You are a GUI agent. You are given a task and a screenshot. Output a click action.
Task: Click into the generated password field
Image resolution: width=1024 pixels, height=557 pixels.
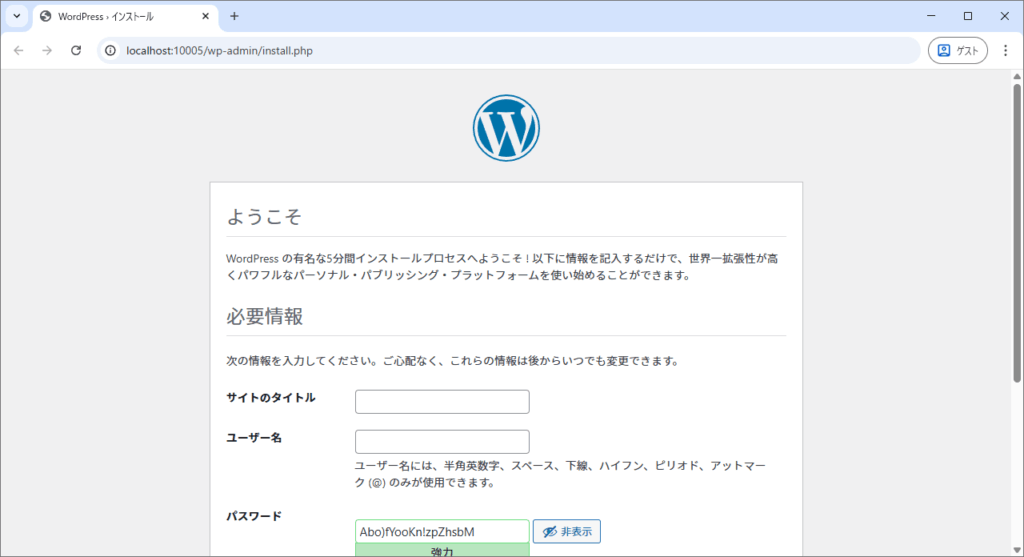[x=442, y=531]
